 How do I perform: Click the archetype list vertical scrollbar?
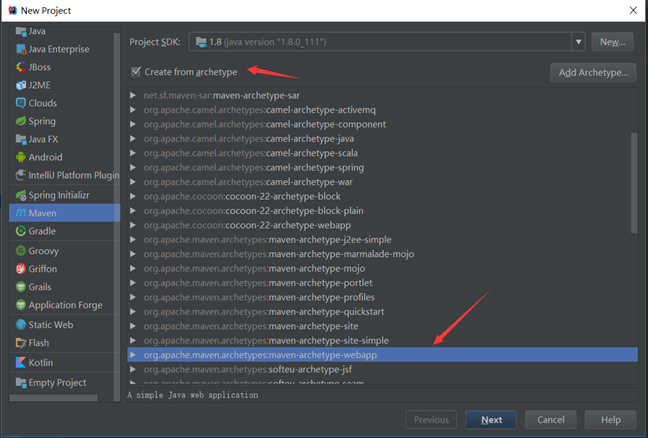point(634,183)
